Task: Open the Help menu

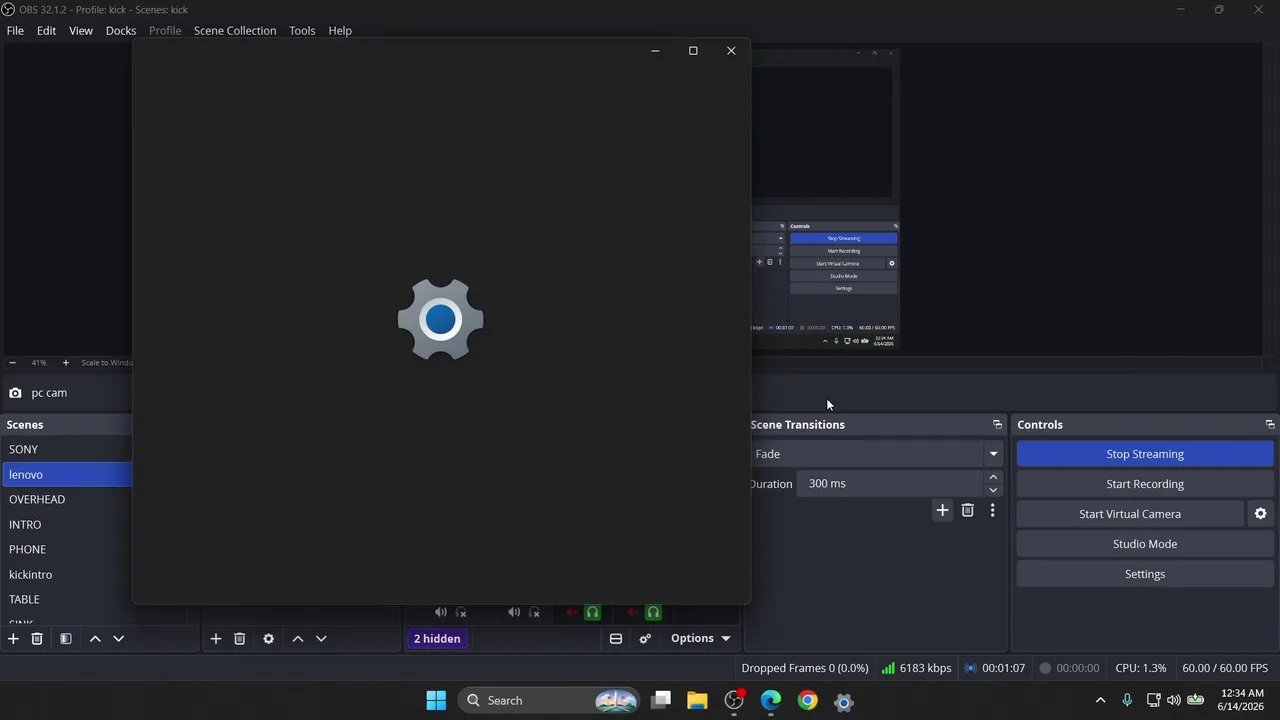Action: click(x=340, y=30)
